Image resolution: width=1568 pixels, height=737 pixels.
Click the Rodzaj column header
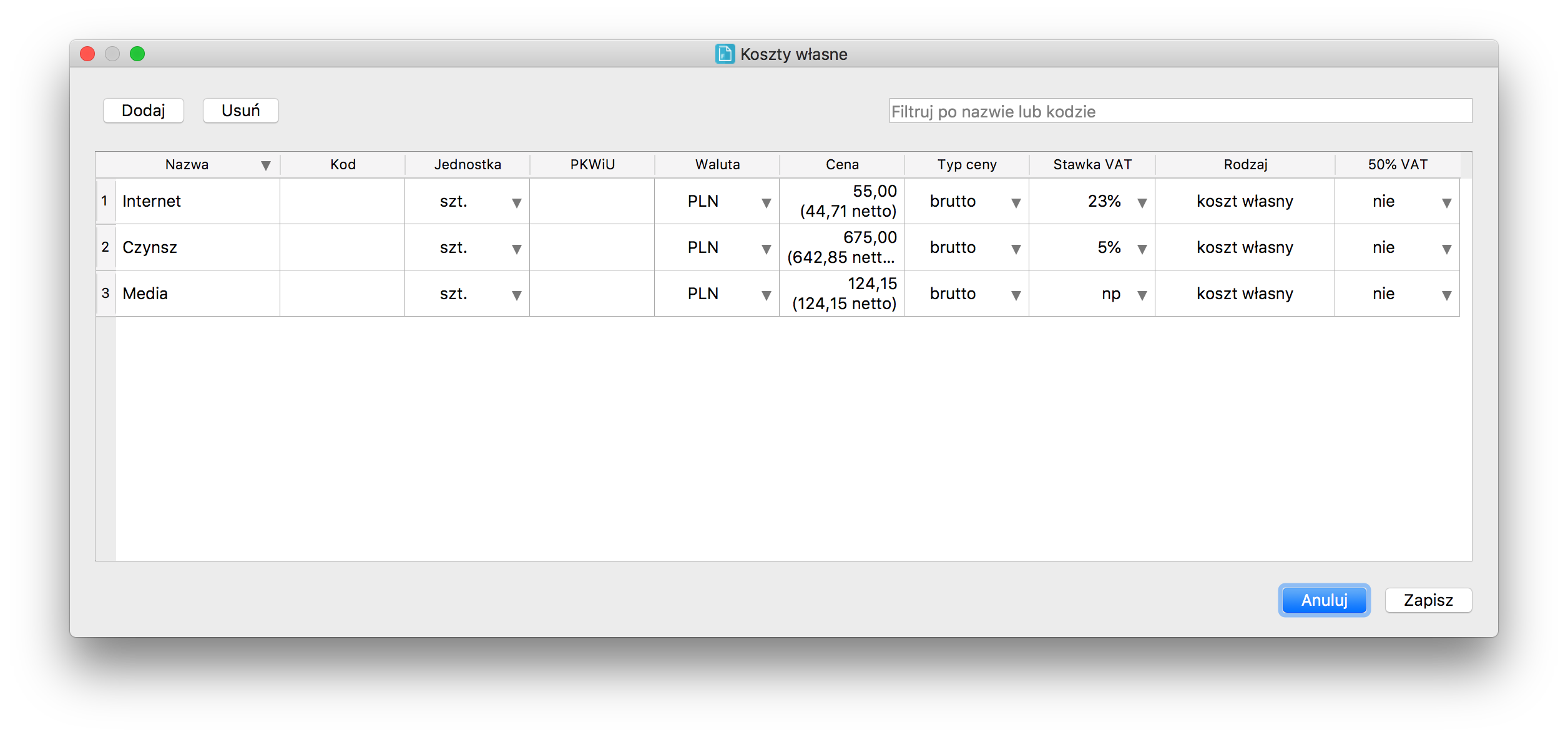1245,165
